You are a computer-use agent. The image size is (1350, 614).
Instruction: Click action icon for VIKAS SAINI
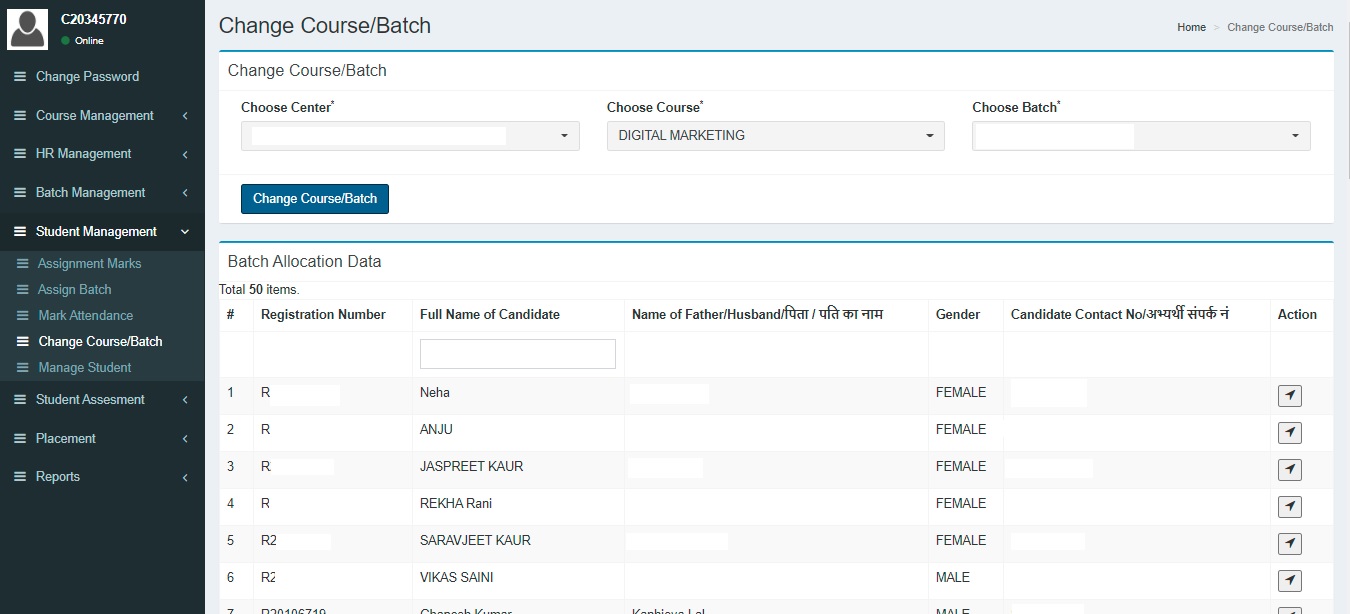point(1289,581)
